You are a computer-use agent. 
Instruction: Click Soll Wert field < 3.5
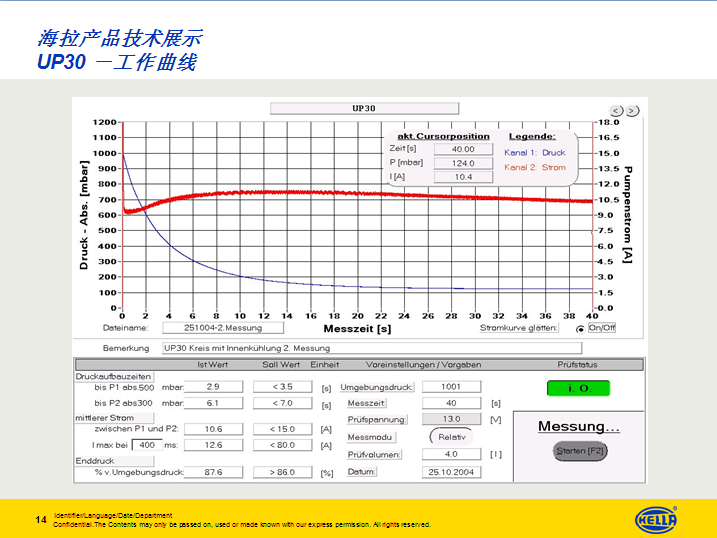click(283, 387)
